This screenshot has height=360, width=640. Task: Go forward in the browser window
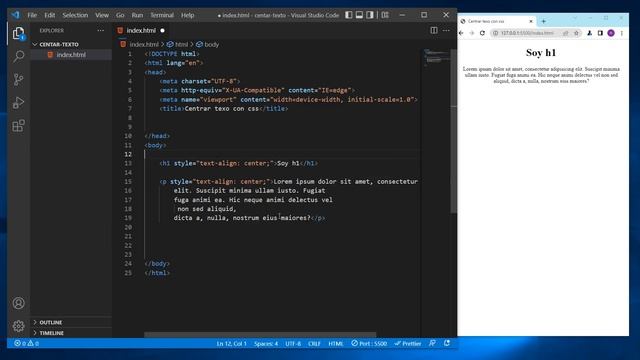tap(472, 33)
